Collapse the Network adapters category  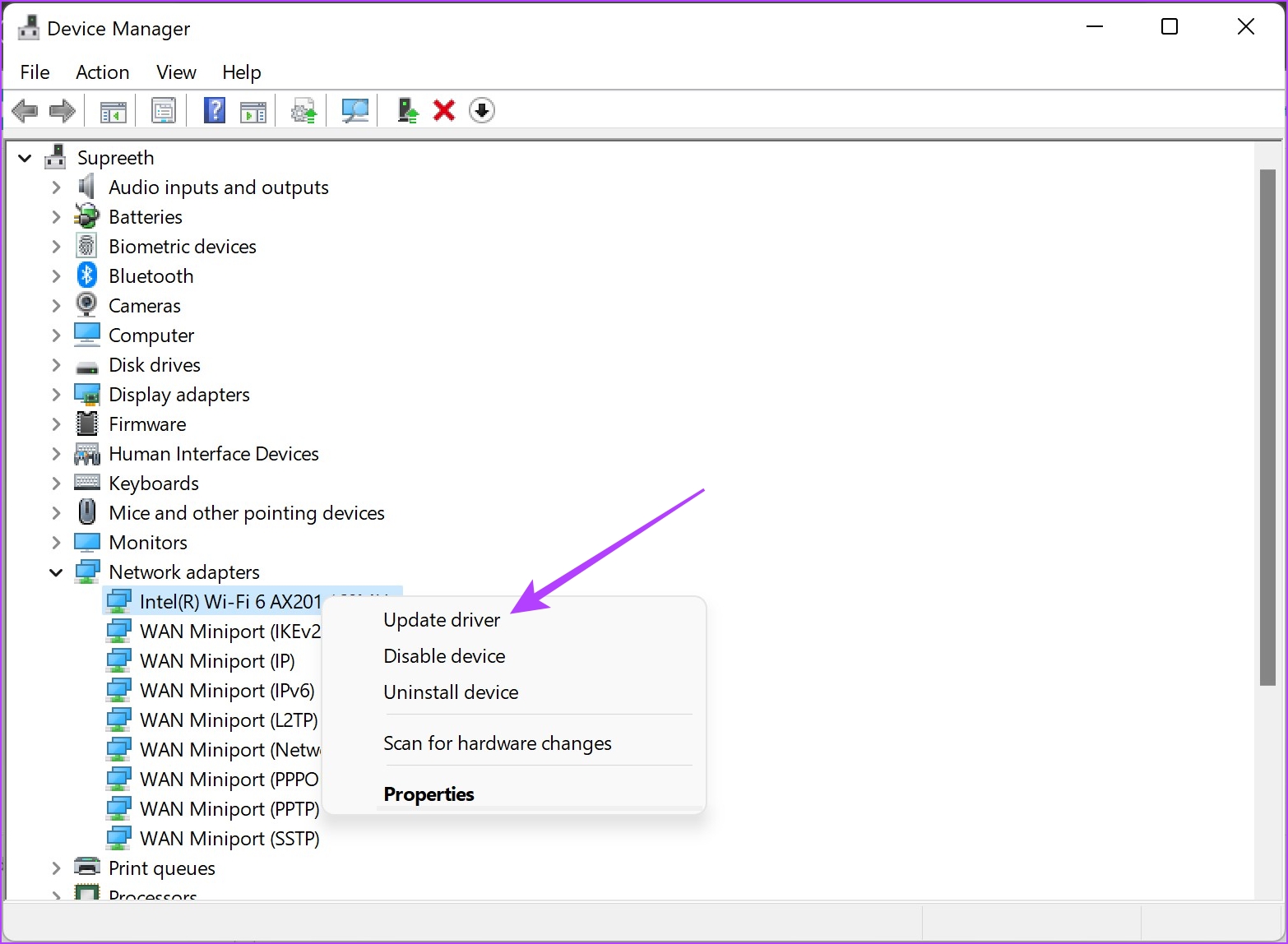(56, 572)
